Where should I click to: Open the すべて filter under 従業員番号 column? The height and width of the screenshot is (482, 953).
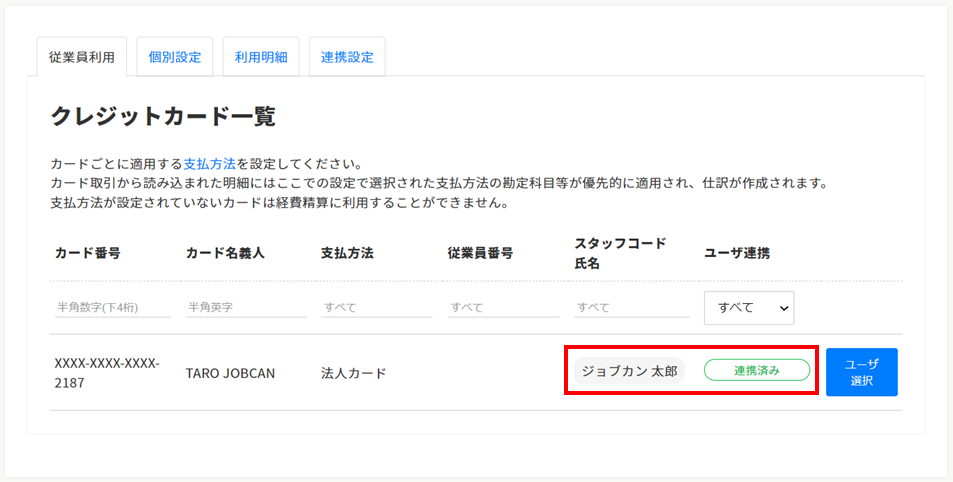(x=503, y=308)
